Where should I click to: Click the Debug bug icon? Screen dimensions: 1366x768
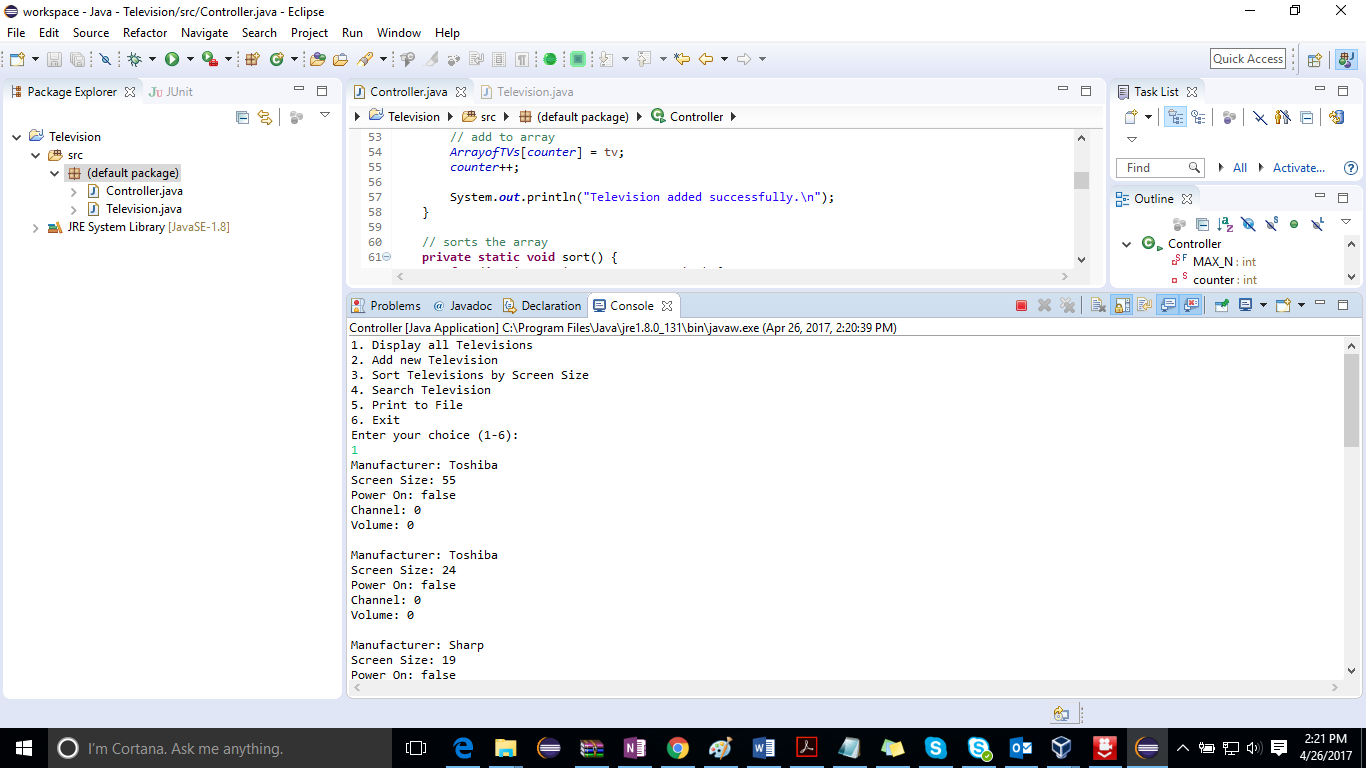coord(134,59)
